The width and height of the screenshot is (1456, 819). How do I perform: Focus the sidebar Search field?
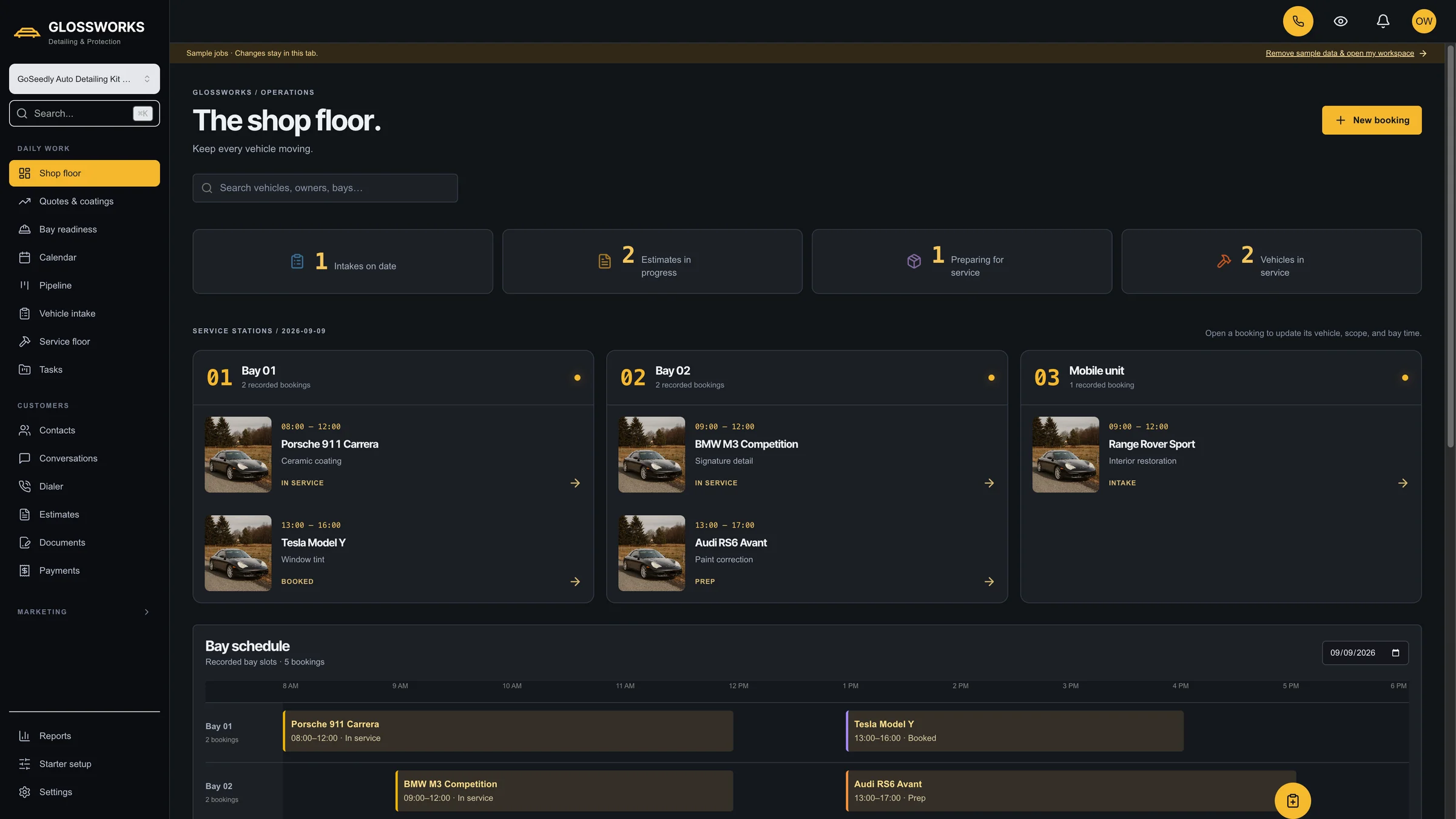84,113
